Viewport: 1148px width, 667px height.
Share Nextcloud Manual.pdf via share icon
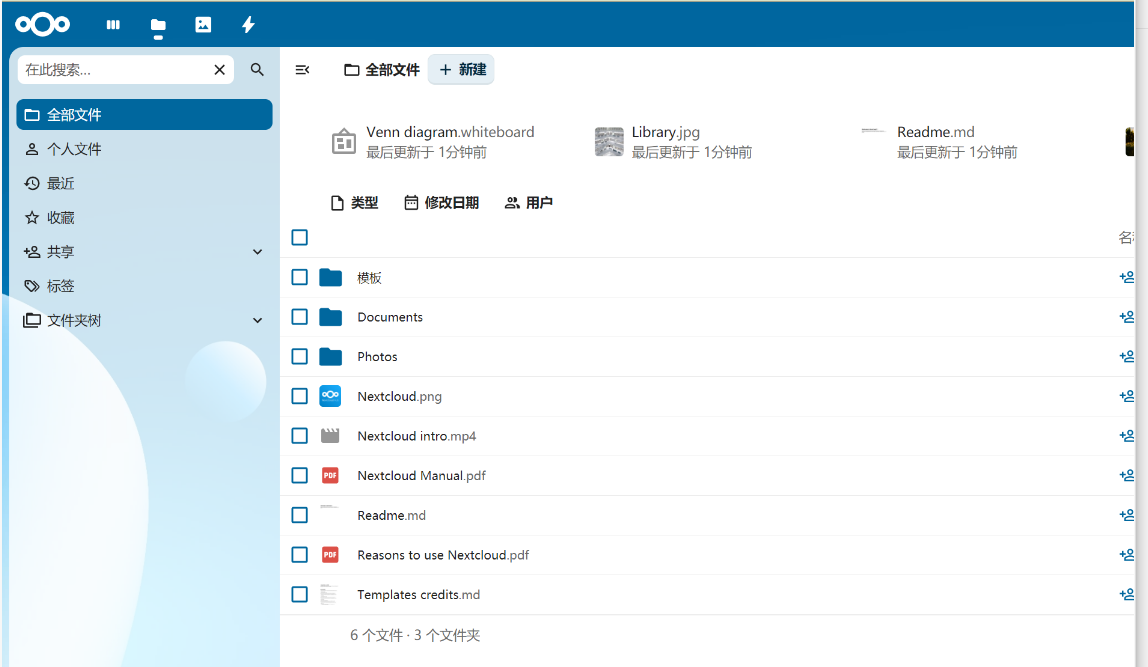pyautogui.click(x=1127, y=474)
